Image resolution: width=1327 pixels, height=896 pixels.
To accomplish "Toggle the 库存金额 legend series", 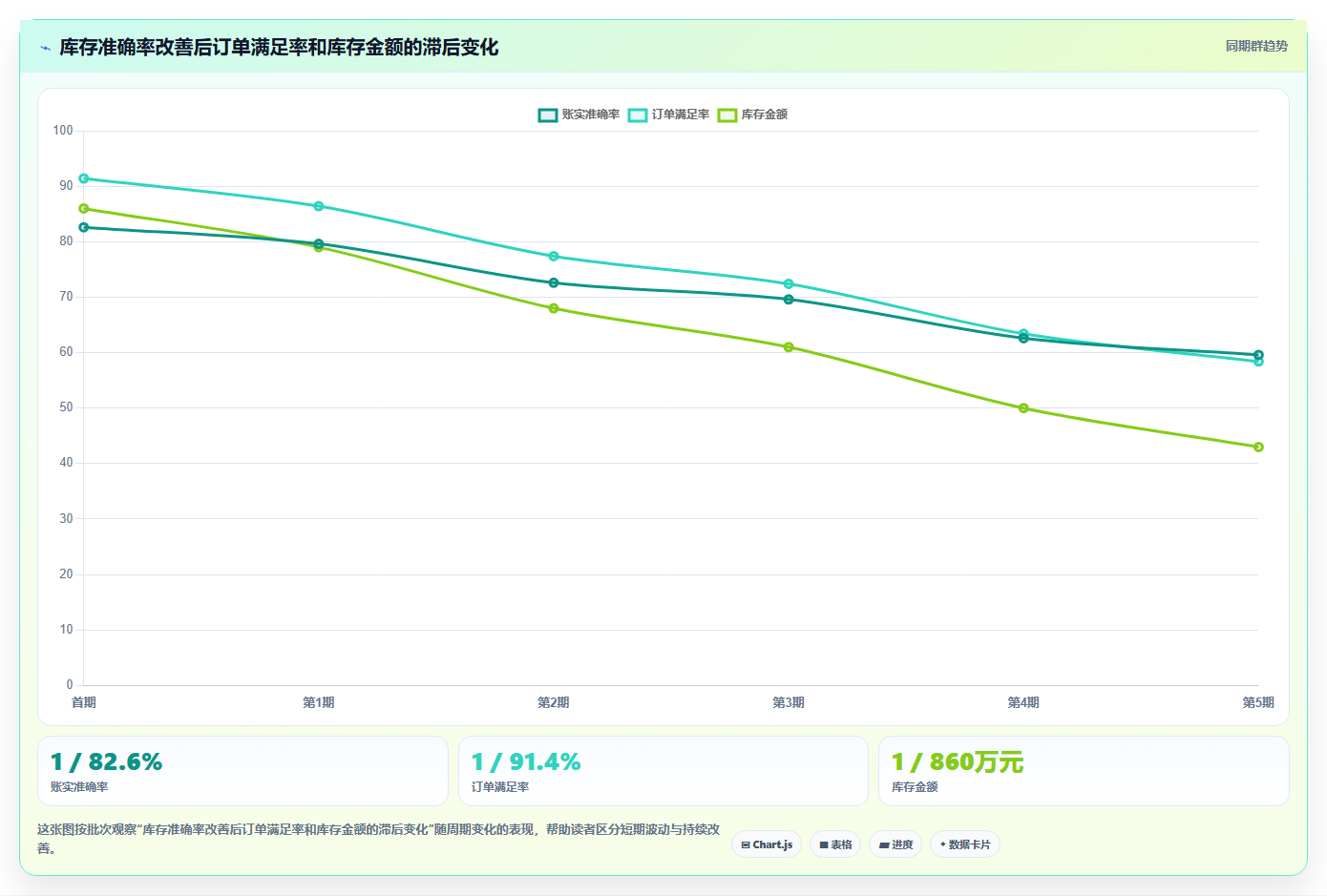I will tap(753, 115).
